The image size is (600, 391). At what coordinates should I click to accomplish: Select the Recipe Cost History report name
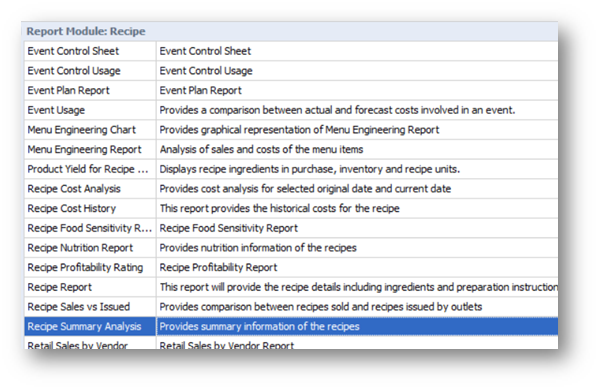(x=72, y=209)
